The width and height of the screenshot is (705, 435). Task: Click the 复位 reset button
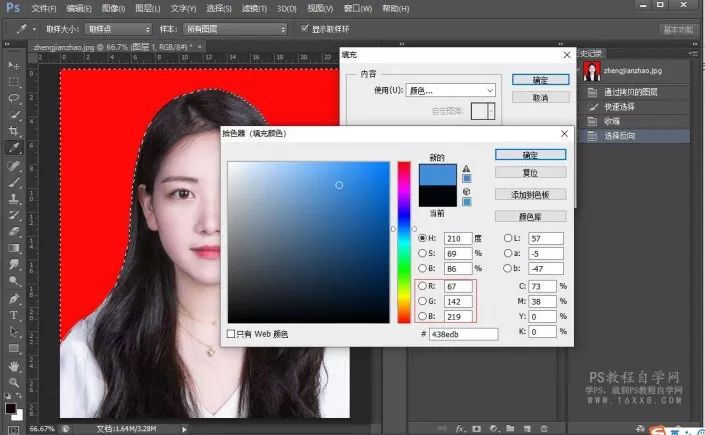[531, 172]
